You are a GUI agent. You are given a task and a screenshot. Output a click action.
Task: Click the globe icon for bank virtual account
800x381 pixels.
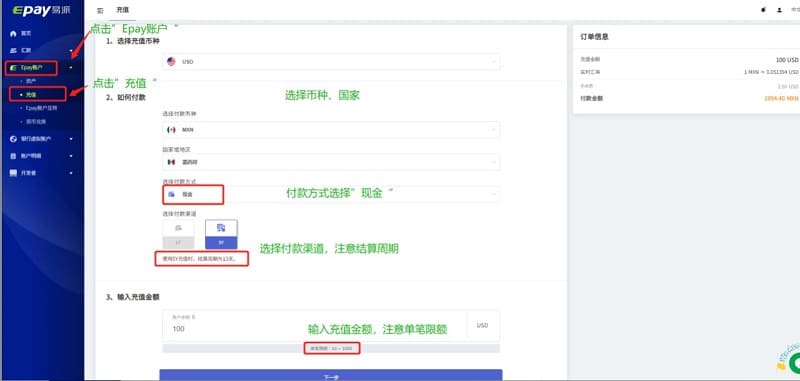coord(14,139)
